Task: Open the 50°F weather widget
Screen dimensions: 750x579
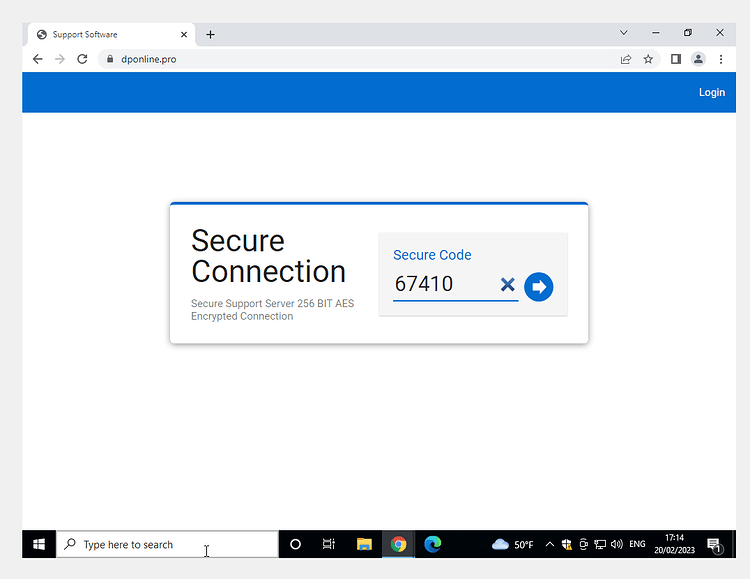Action: click(512, 544)
